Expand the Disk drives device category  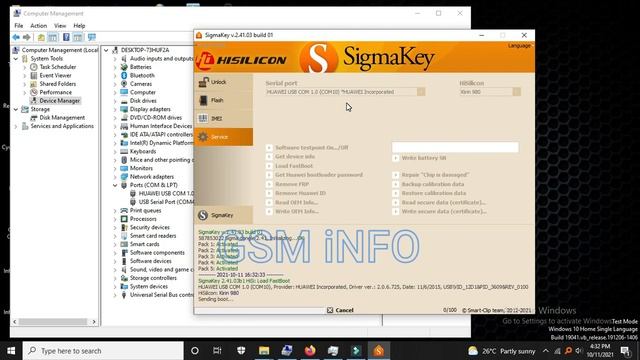coord(115,101)
